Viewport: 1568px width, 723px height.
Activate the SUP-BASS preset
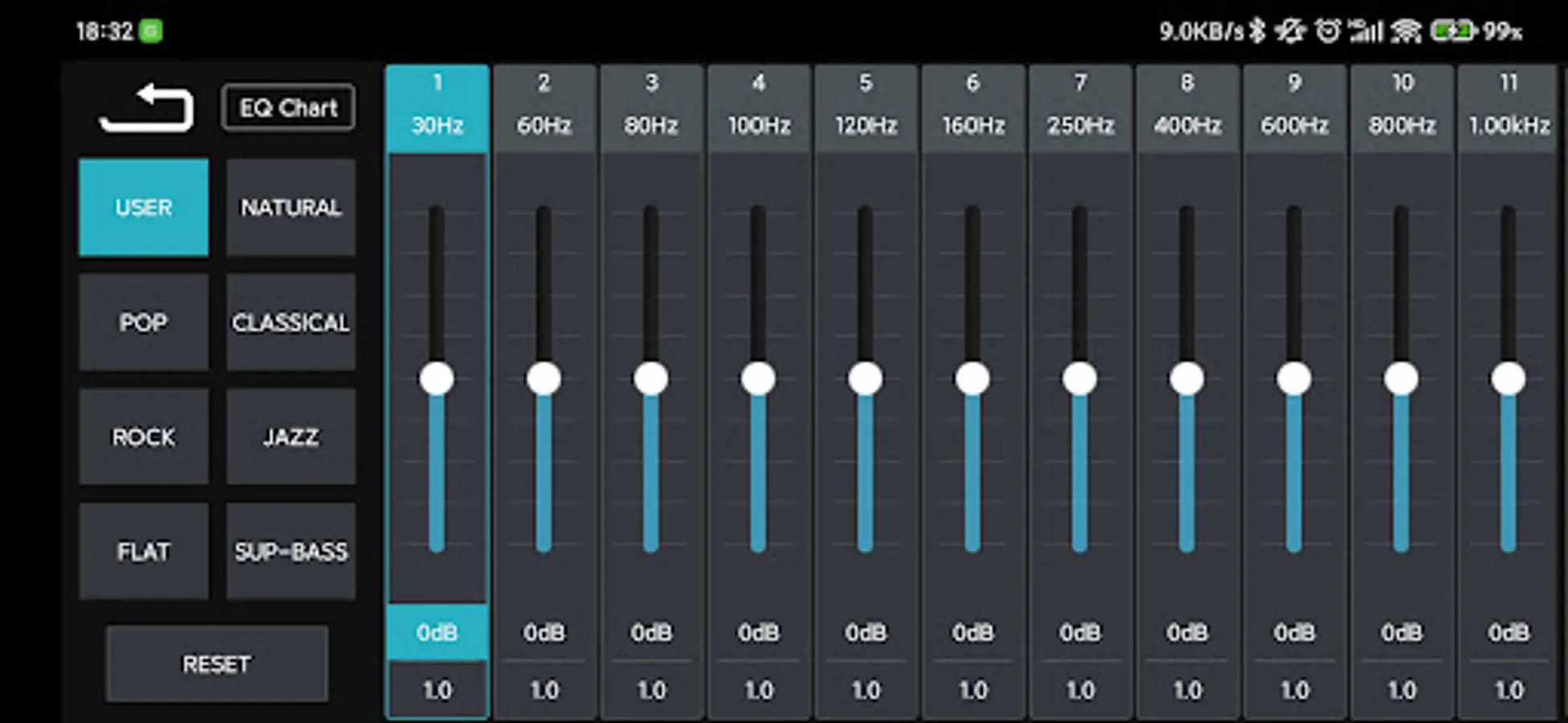[x=291, y=552]
